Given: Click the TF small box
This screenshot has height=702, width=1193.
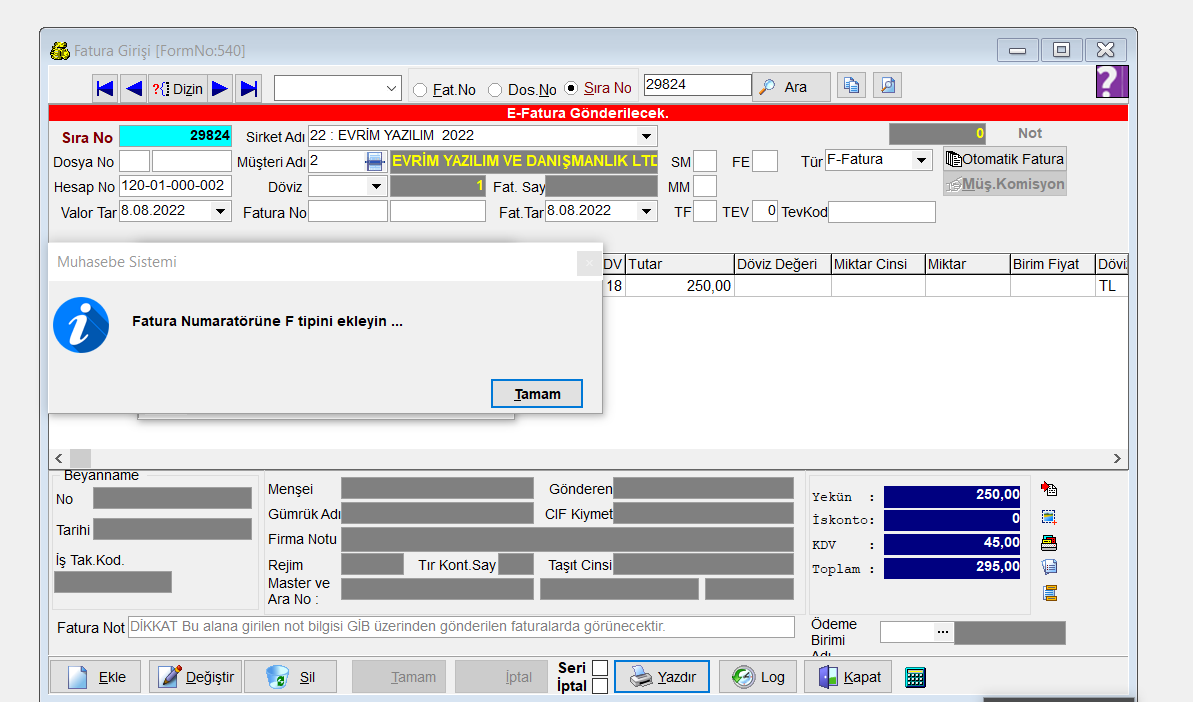Looking at the screenshot, I should [x=705, y=211].
